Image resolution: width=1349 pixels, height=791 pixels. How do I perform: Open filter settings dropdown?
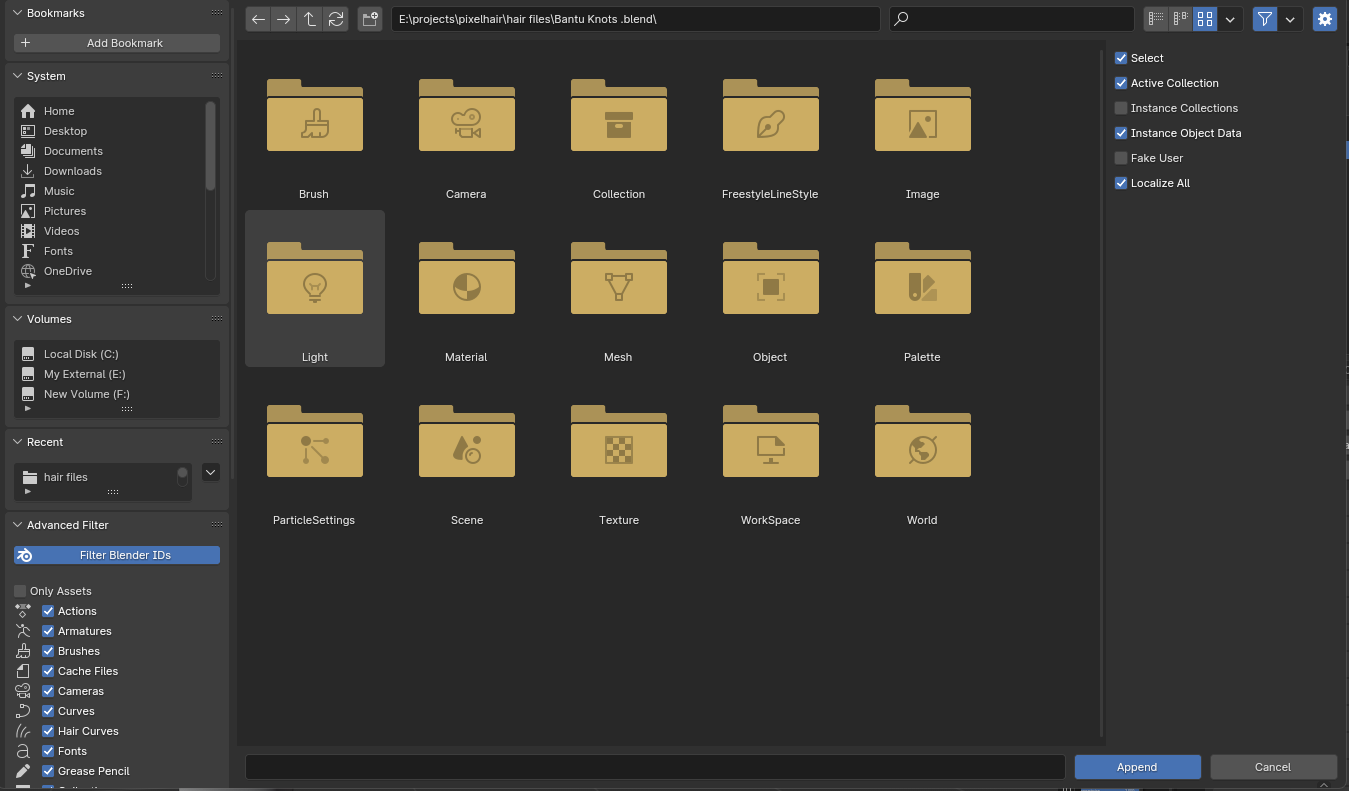pos(1290,19)
